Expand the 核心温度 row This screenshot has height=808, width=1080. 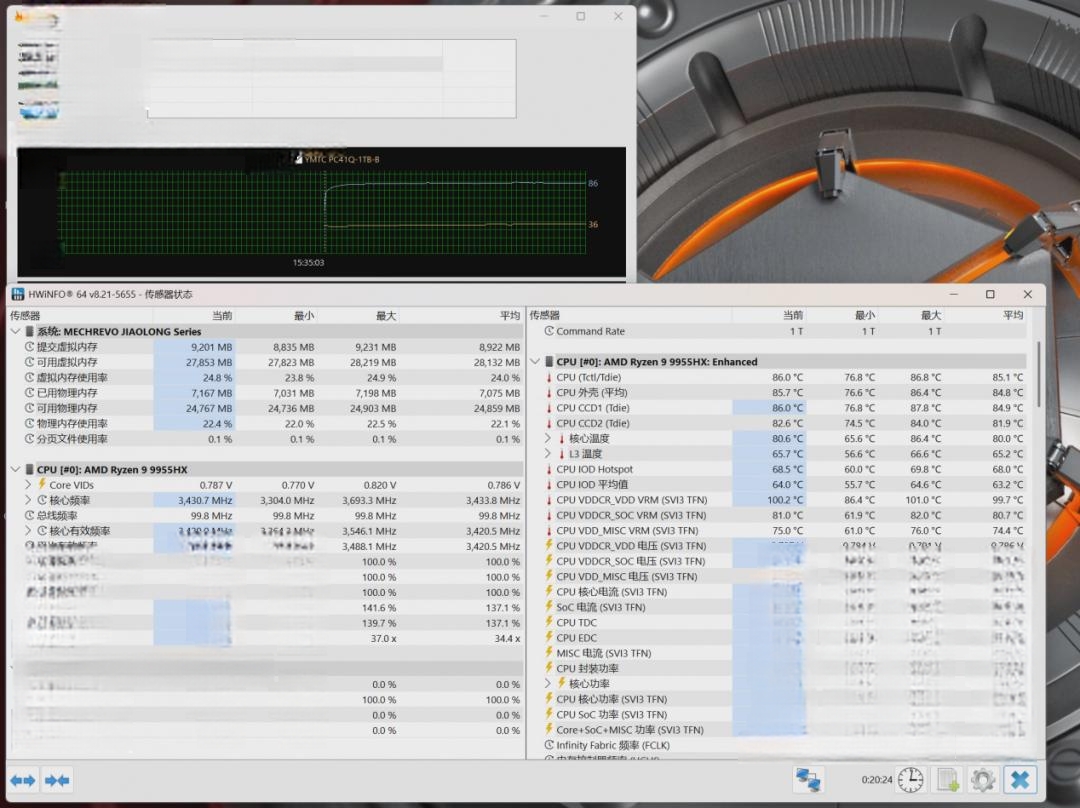548,438
